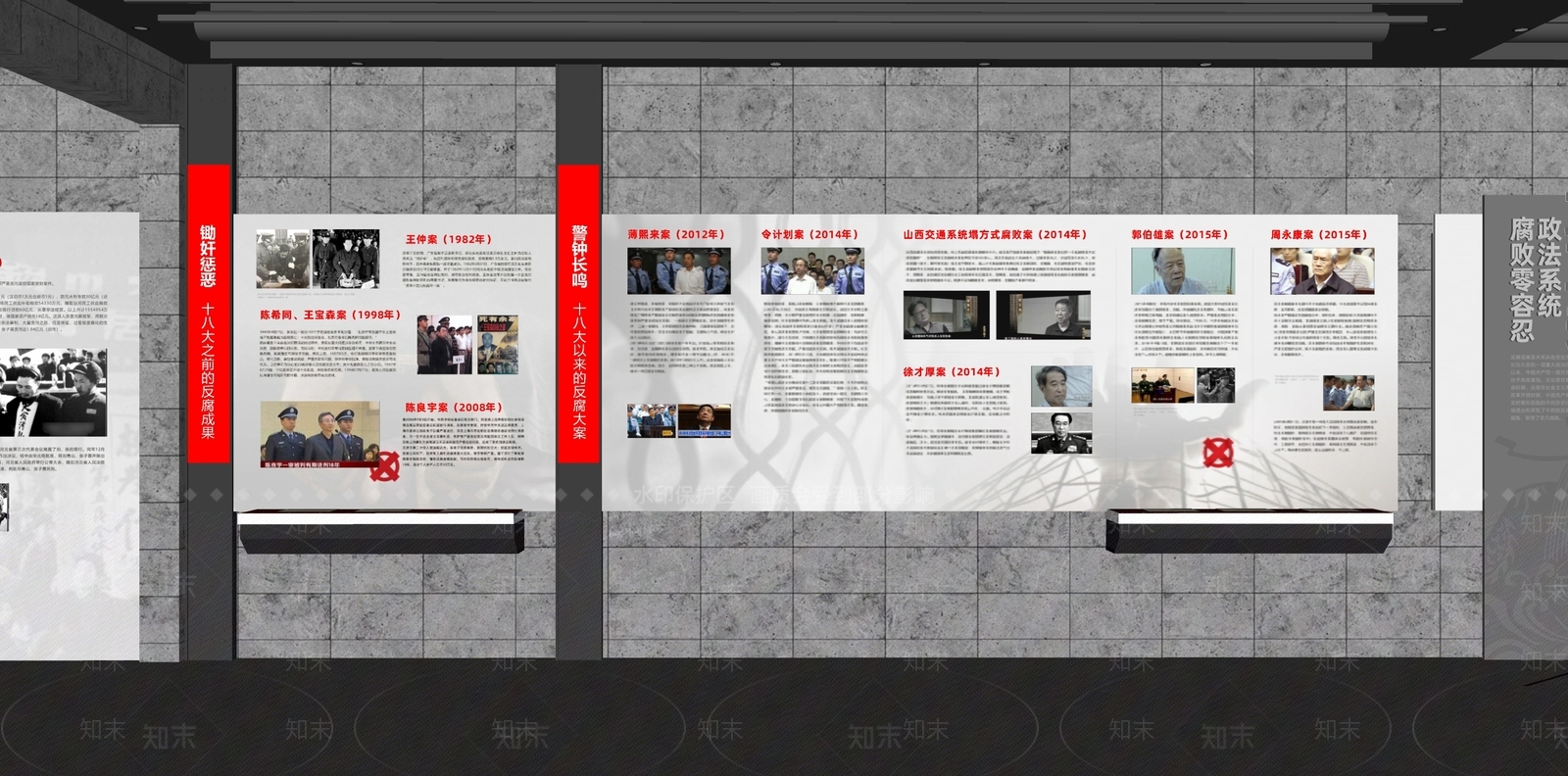Open the courtroom photo right of the 陈希同、王宝森案 text
The width and height of the screenshot is (1568, 776).
446,344
